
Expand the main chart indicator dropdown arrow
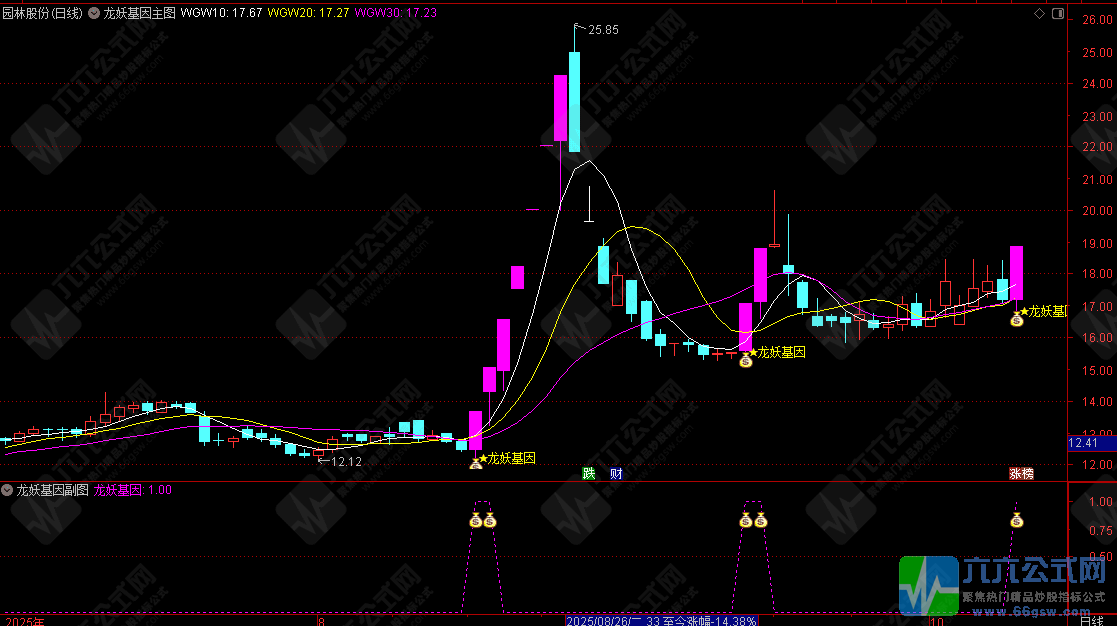pos(95,14)
